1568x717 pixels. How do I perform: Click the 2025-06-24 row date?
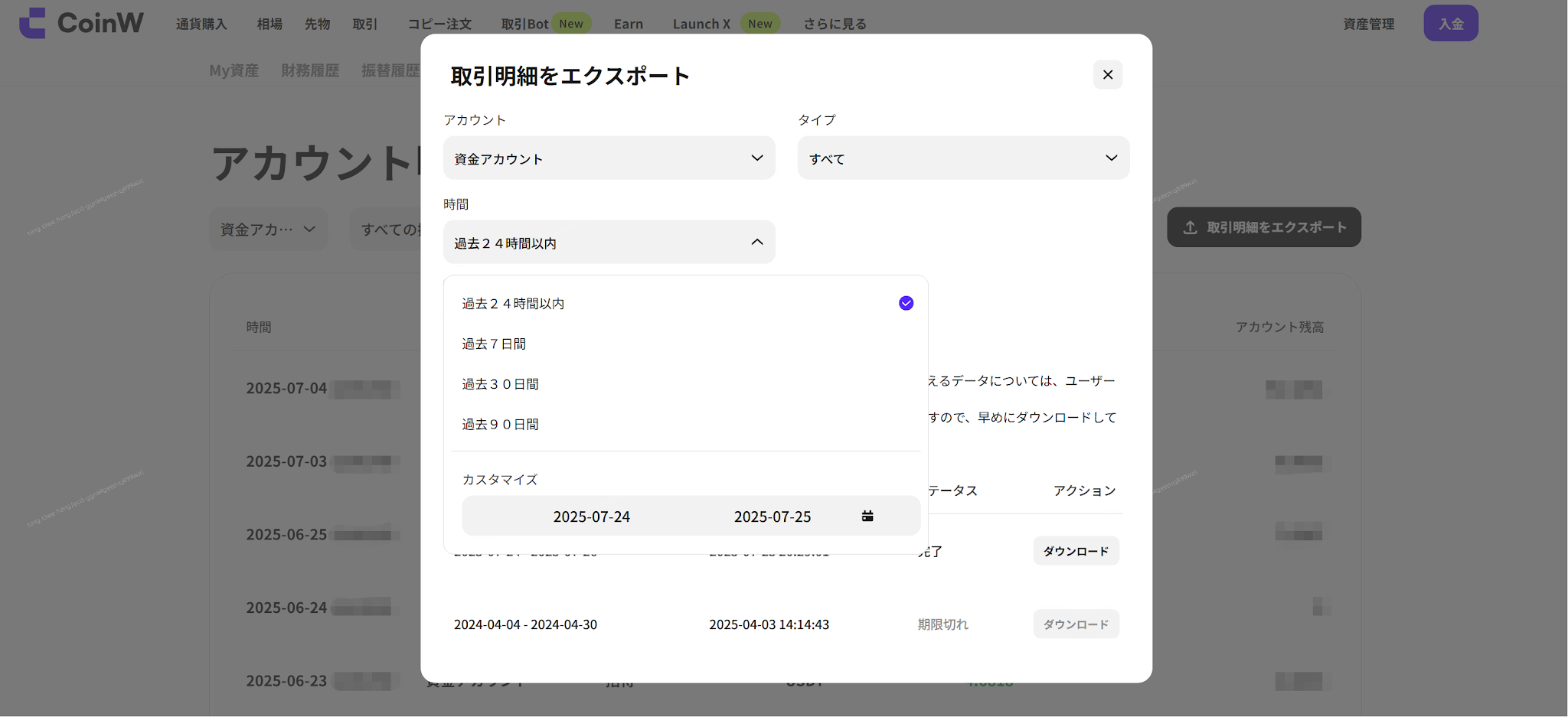[286, 608]
